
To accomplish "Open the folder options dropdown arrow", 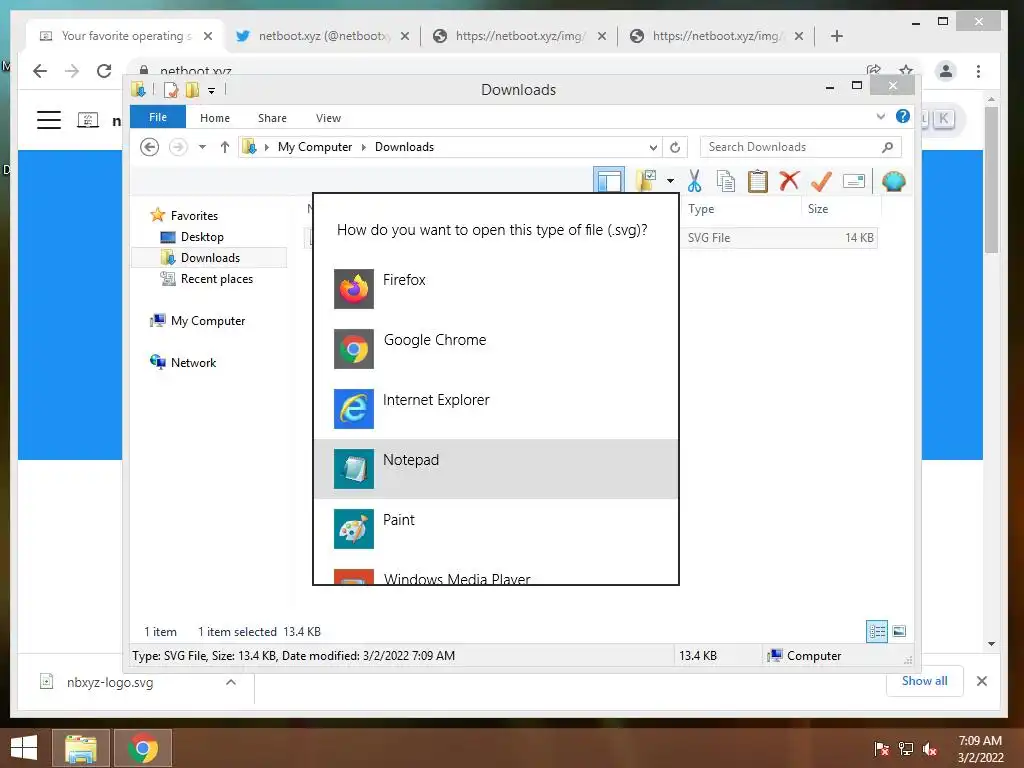I will 671,181.
